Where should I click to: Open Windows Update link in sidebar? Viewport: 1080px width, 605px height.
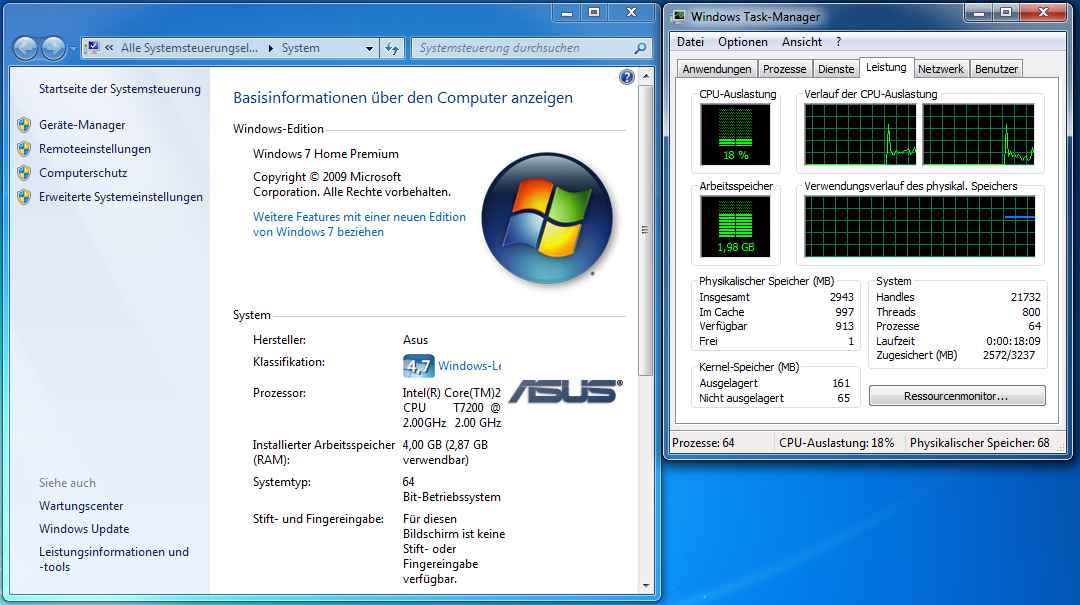click(84, 529)
